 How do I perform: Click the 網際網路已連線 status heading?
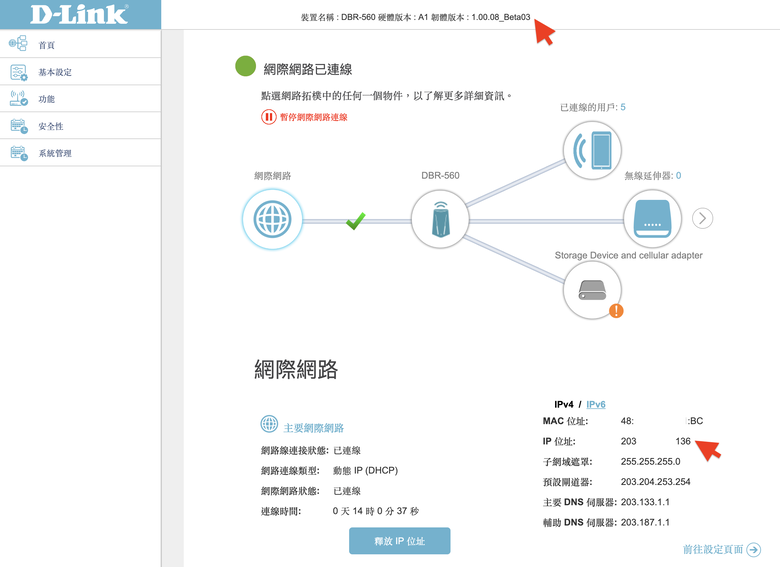[x=307, y=69]
